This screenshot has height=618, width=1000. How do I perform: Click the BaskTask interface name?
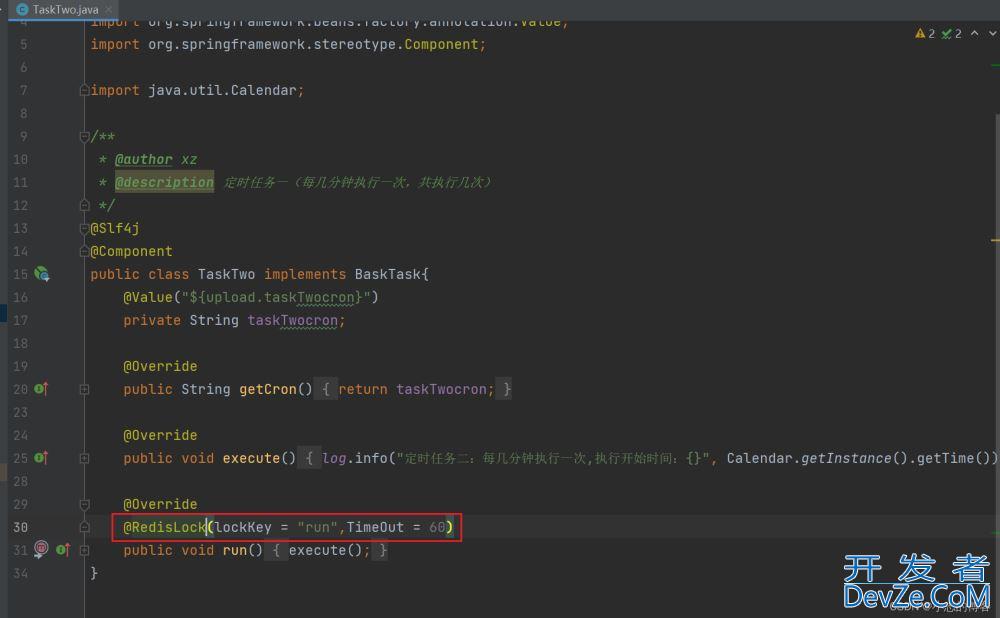(x=388, y=274)
